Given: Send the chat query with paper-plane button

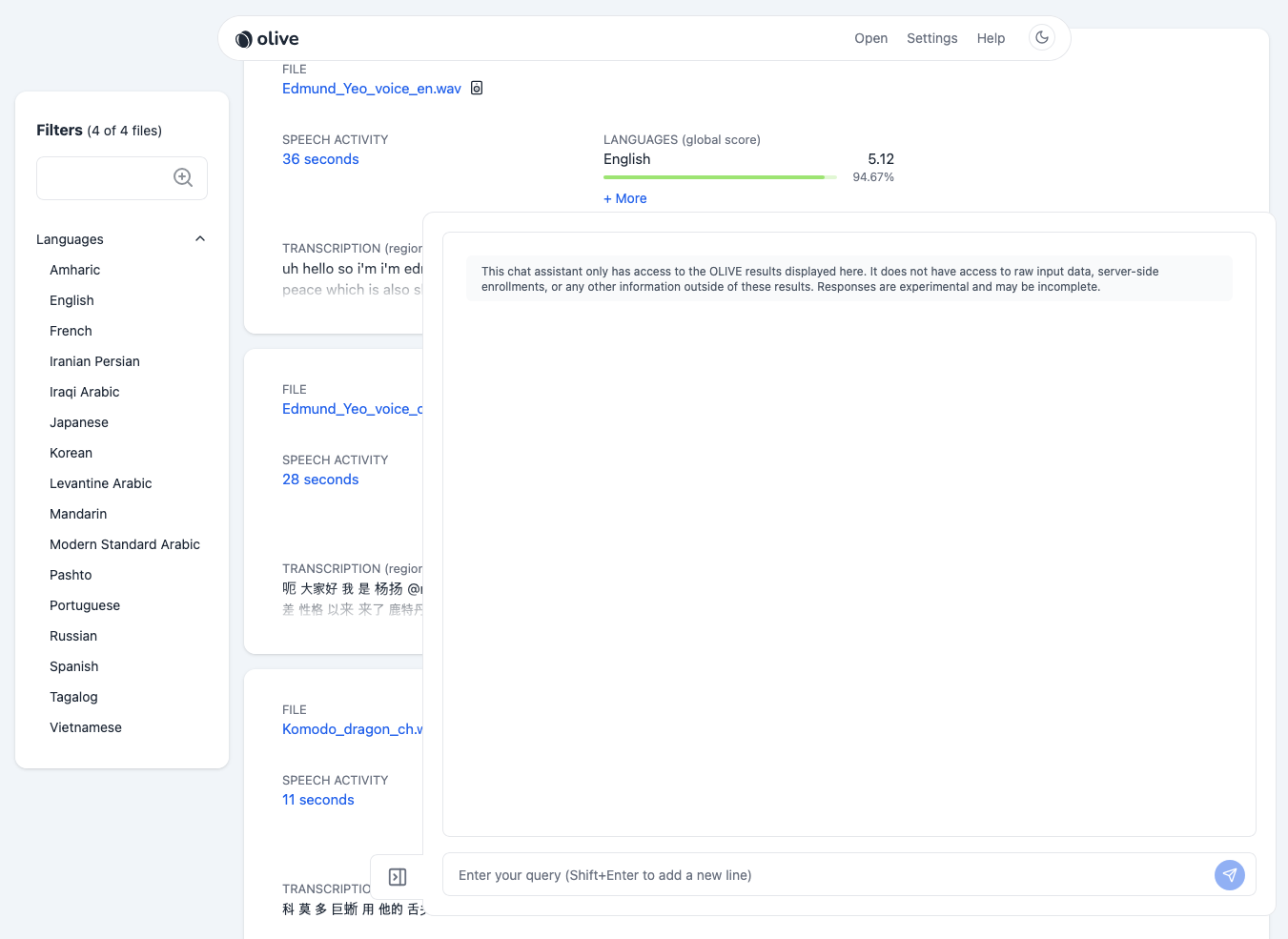Looking at the screenshot, I should 1229,875.
